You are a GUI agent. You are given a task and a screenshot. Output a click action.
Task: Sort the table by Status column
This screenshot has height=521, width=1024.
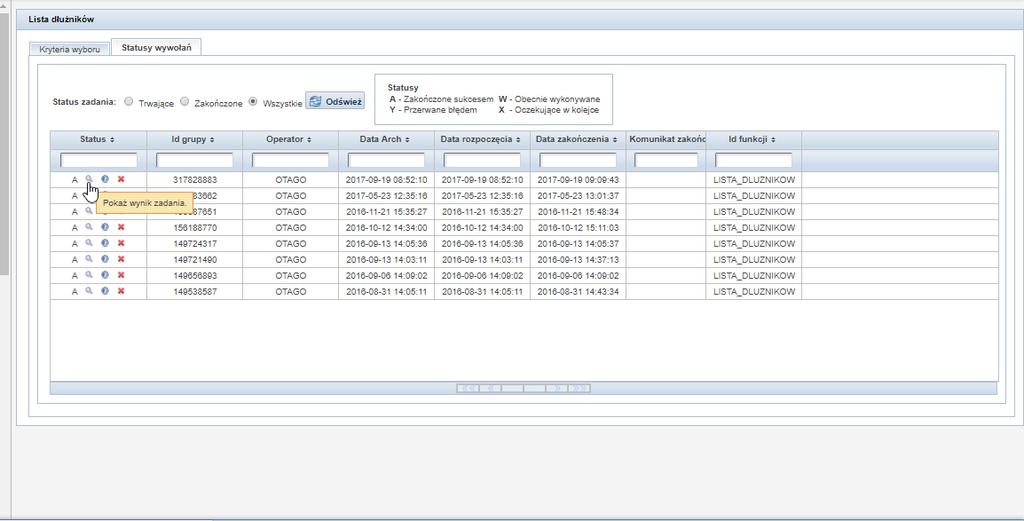click(x=98, y=140)
